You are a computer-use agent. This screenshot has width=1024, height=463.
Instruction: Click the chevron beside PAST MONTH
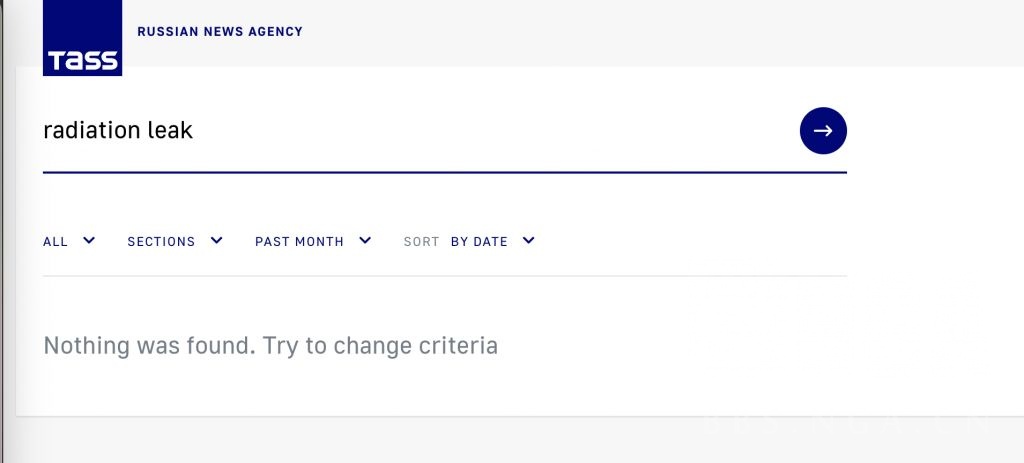[365, 240]
